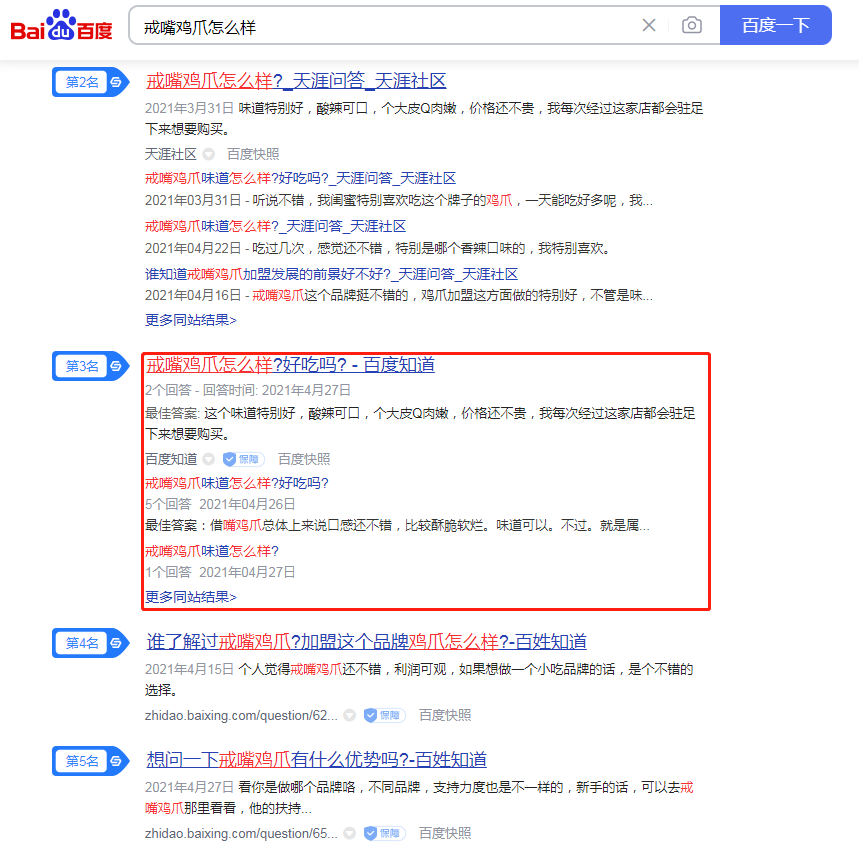
Task: Open the dropdown arrow next to 天涯社区
Action: 209,154
